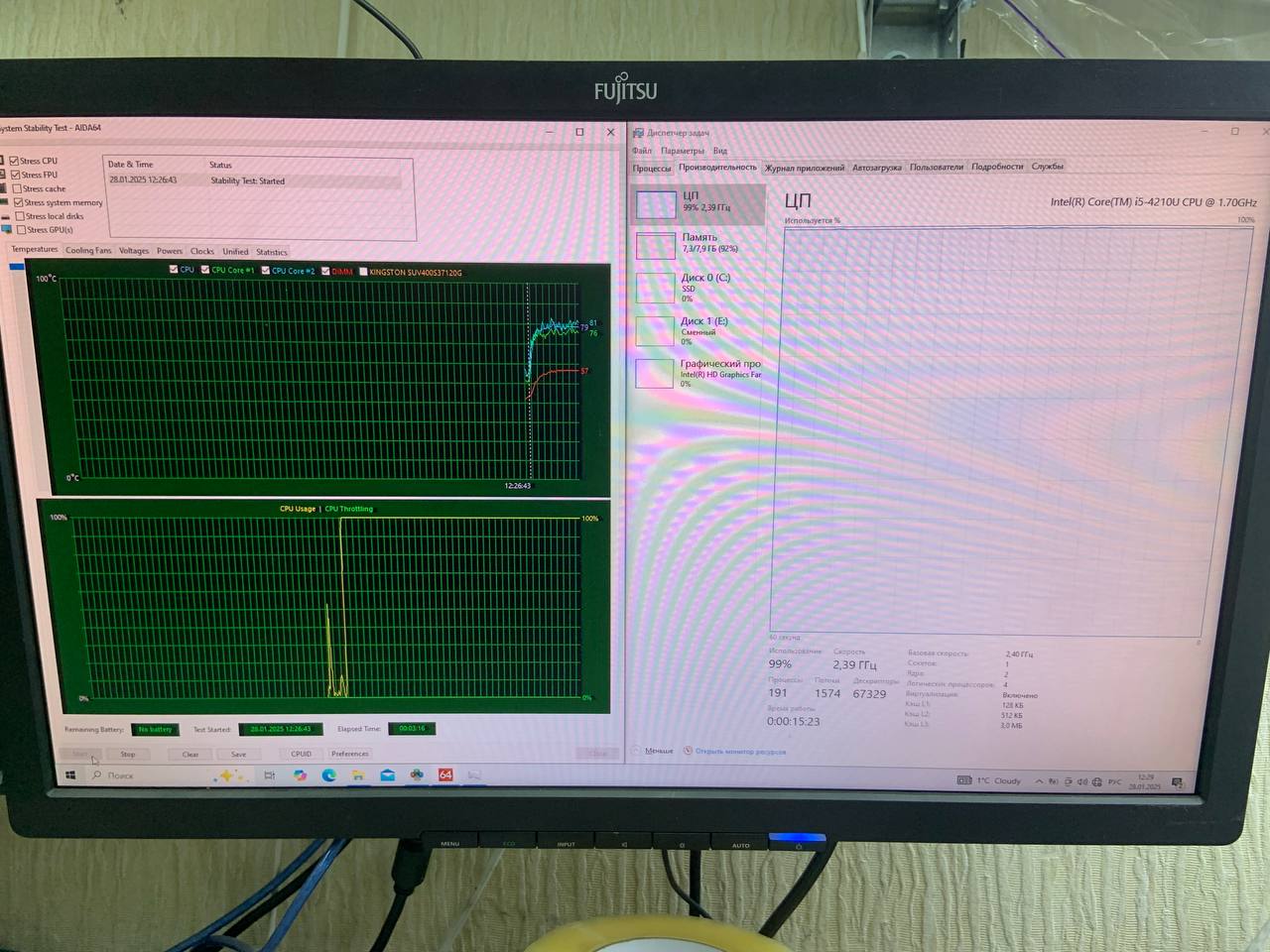This screenshot has height=952, width=1270.
Task: Click Resource Monitor icon in Task Manager
Action: (x=688, y=751)
